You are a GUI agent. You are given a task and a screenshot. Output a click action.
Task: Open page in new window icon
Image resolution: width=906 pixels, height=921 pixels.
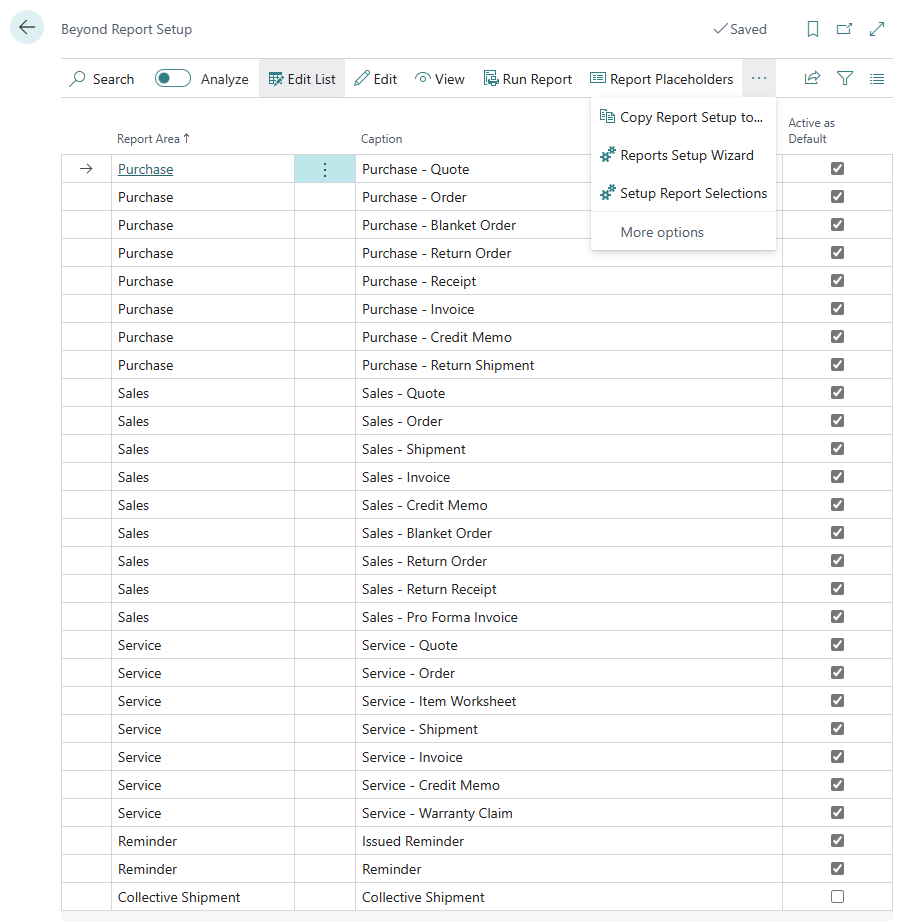[845, 29]
